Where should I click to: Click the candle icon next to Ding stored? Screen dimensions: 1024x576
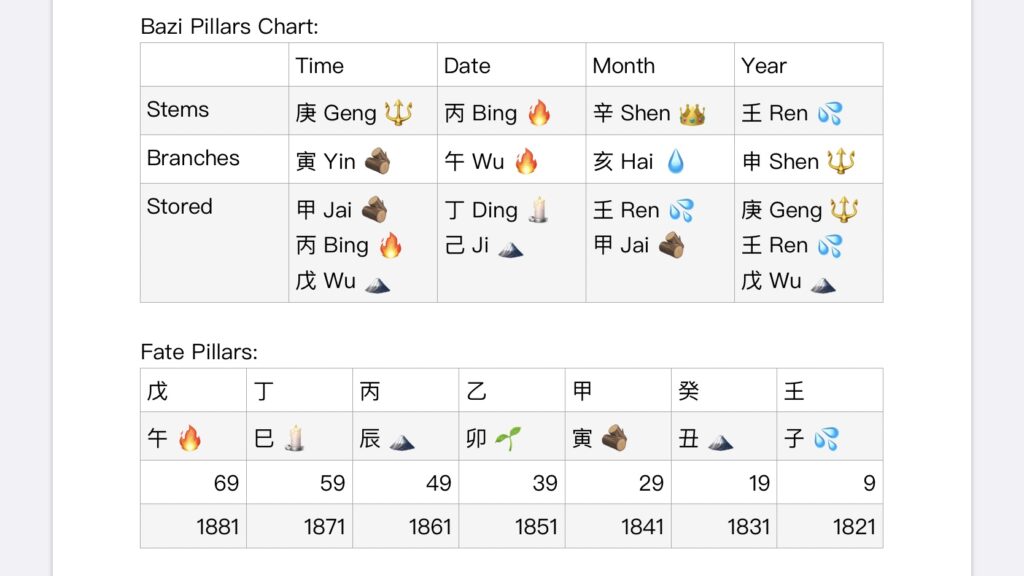[539, 210]
